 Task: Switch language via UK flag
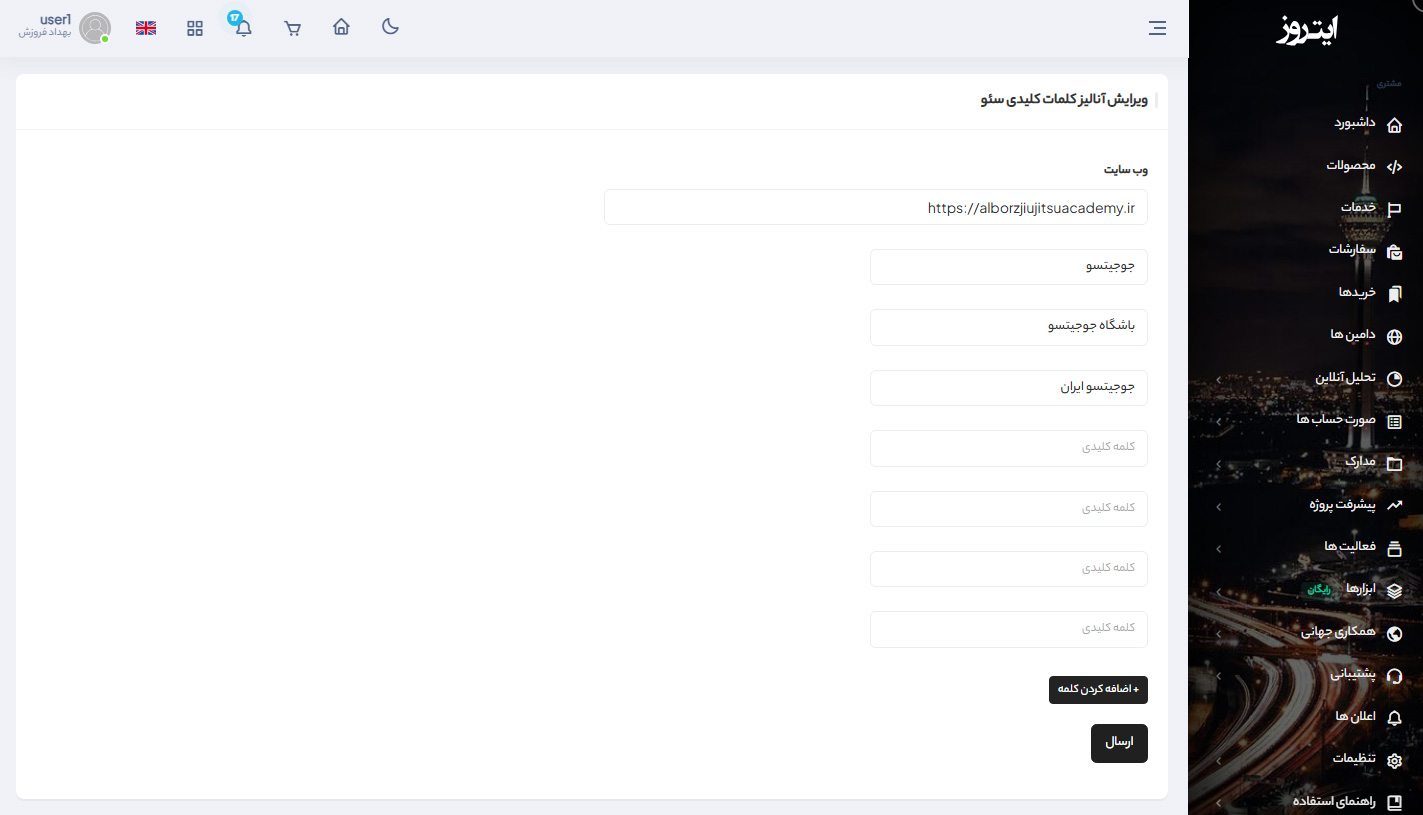pyautogui.click(x=146, y=28)
